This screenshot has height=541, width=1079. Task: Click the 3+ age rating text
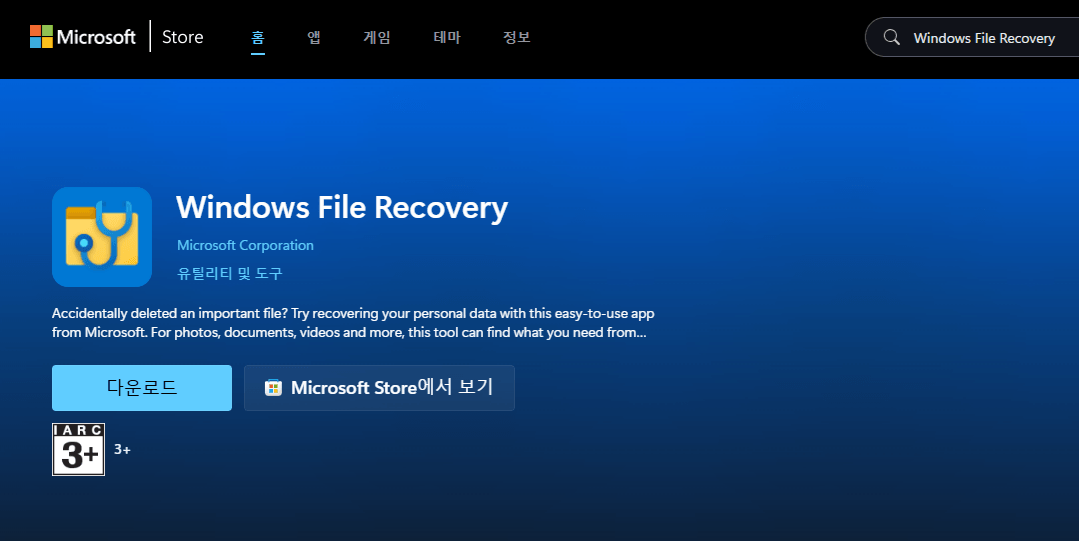point(122,449)
